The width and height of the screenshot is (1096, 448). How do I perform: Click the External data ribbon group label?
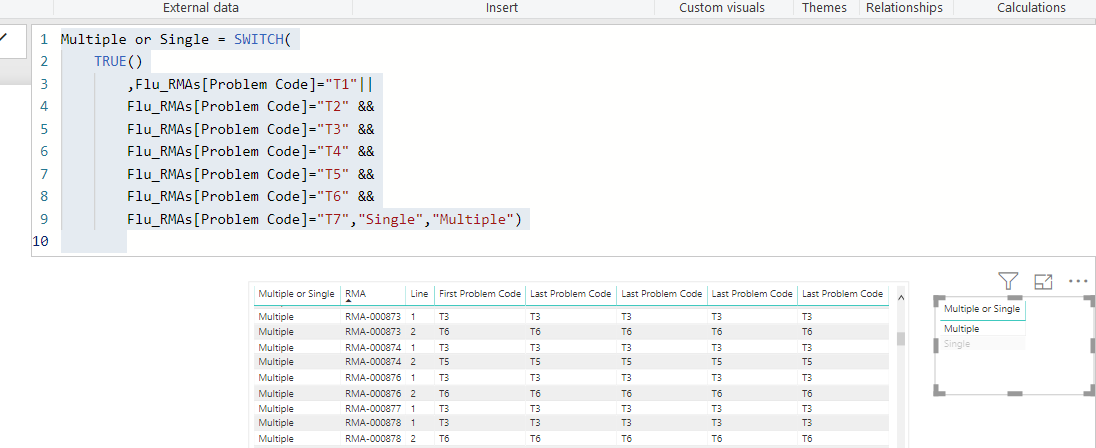(201, 8)
